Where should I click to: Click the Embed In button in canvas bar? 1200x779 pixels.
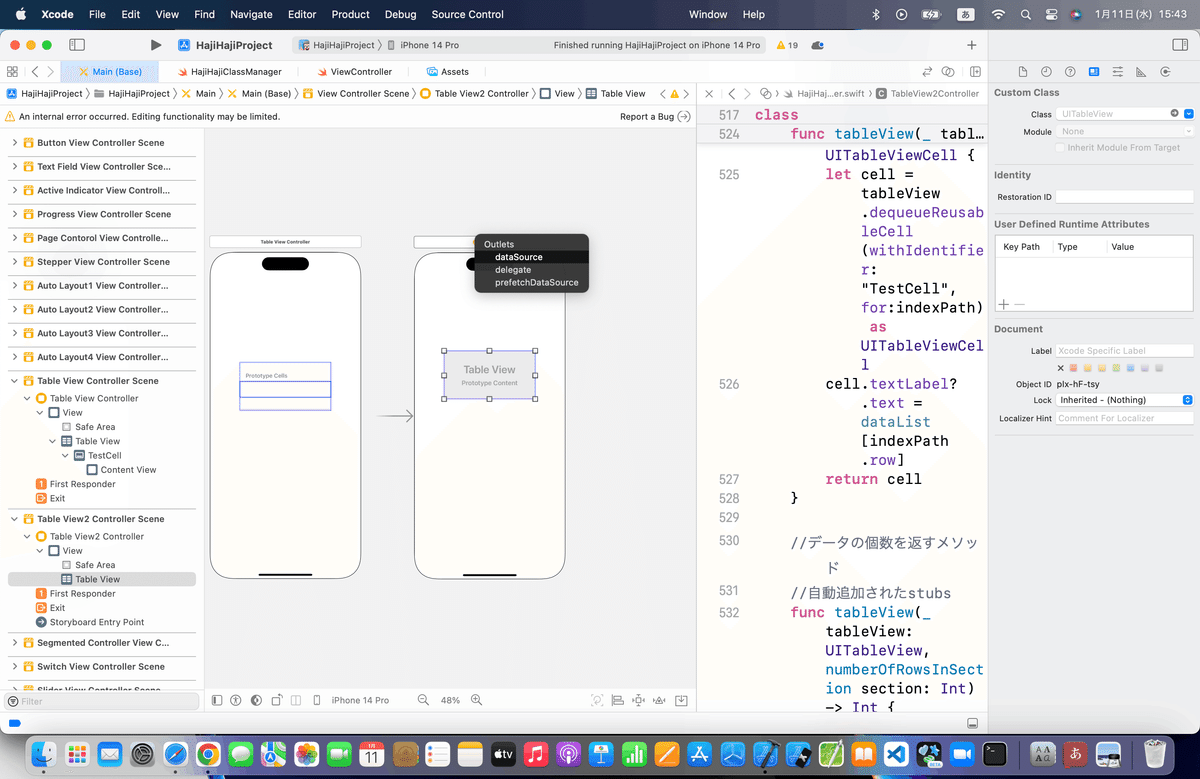coord(681,701)
